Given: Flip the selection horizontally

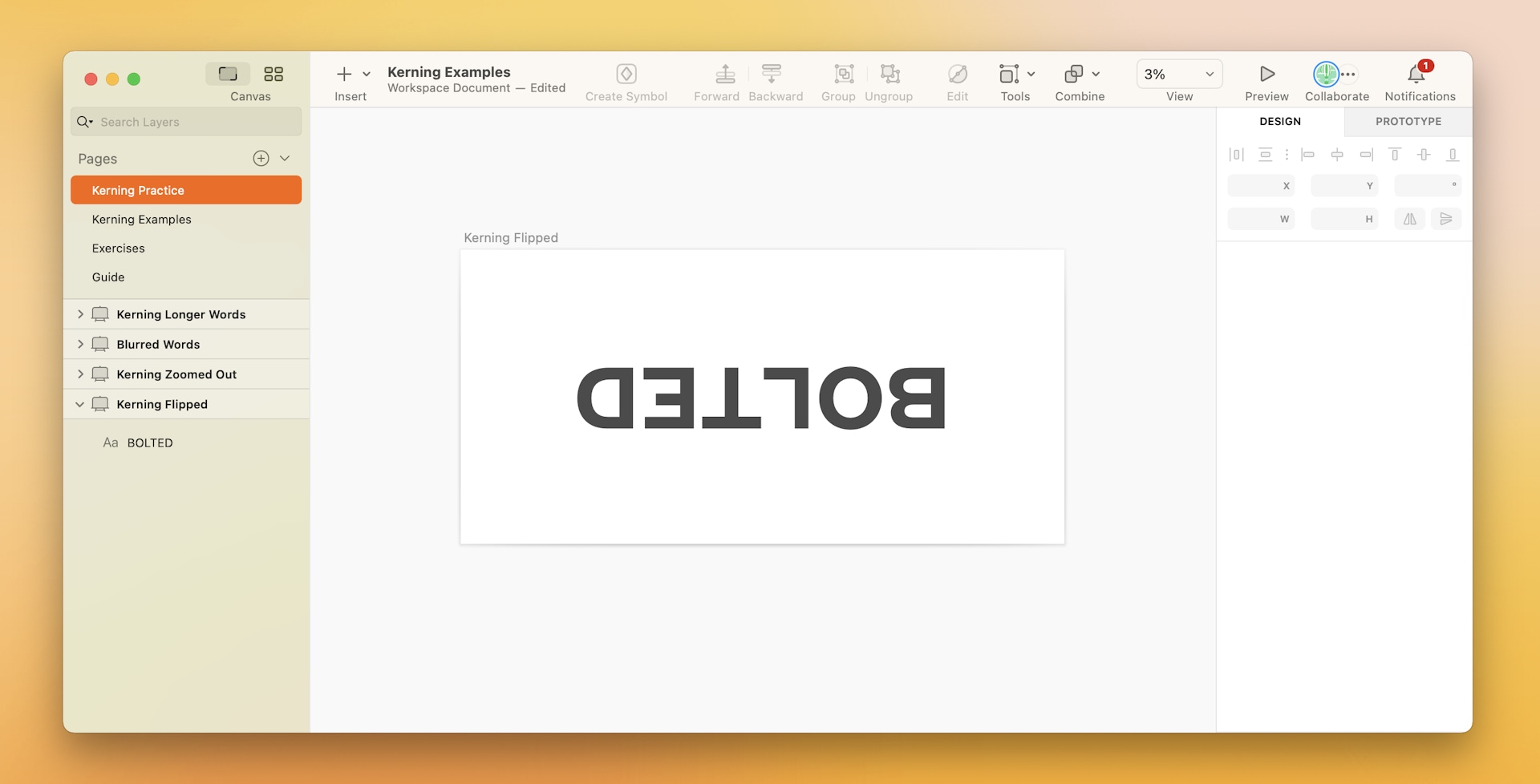Looking at the screenshot, I should 1409,218.
